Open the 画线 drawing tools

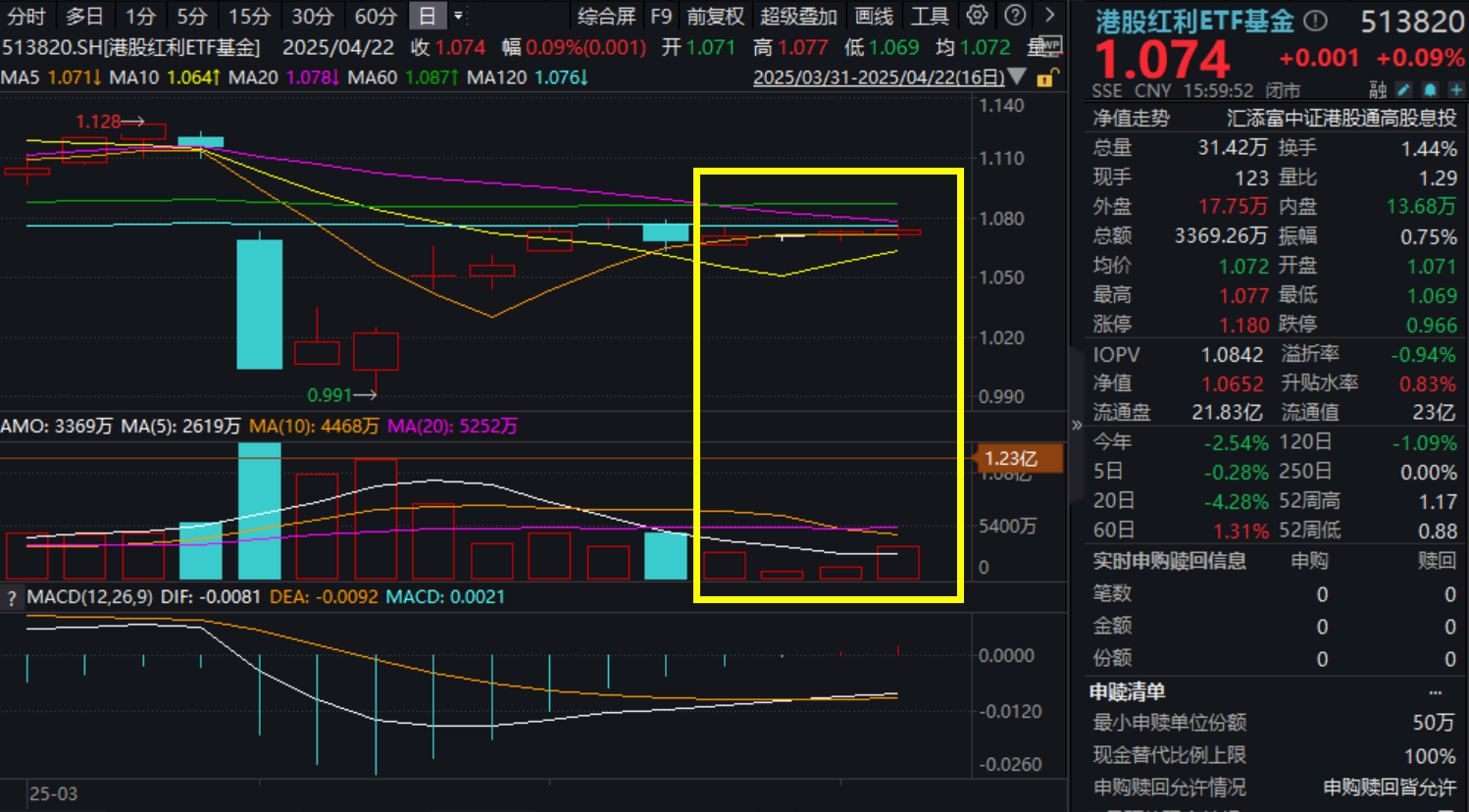pyautogui.click(x=874, y=16)
